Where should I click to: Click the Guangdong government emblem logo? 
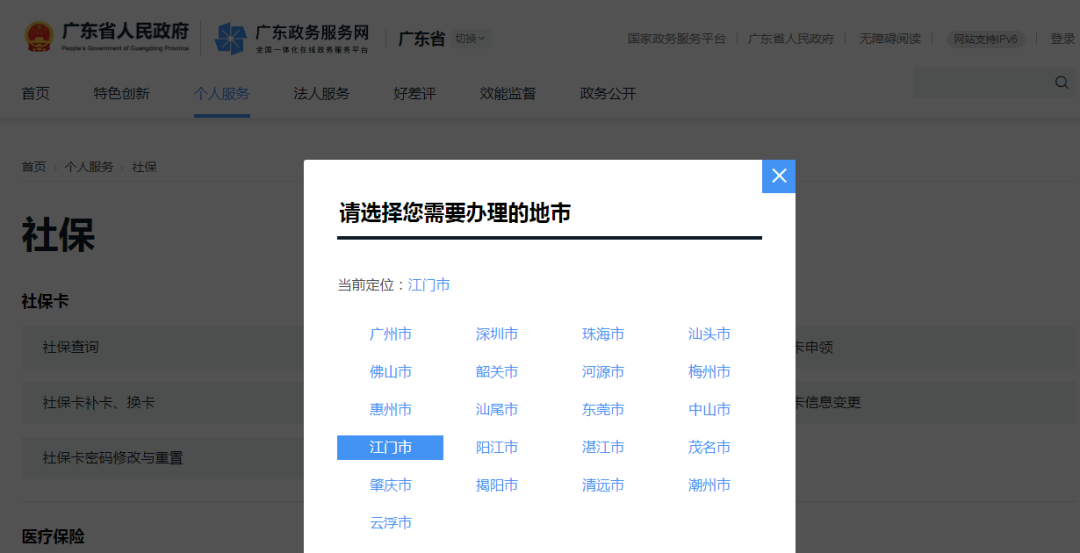pos(39,37)
